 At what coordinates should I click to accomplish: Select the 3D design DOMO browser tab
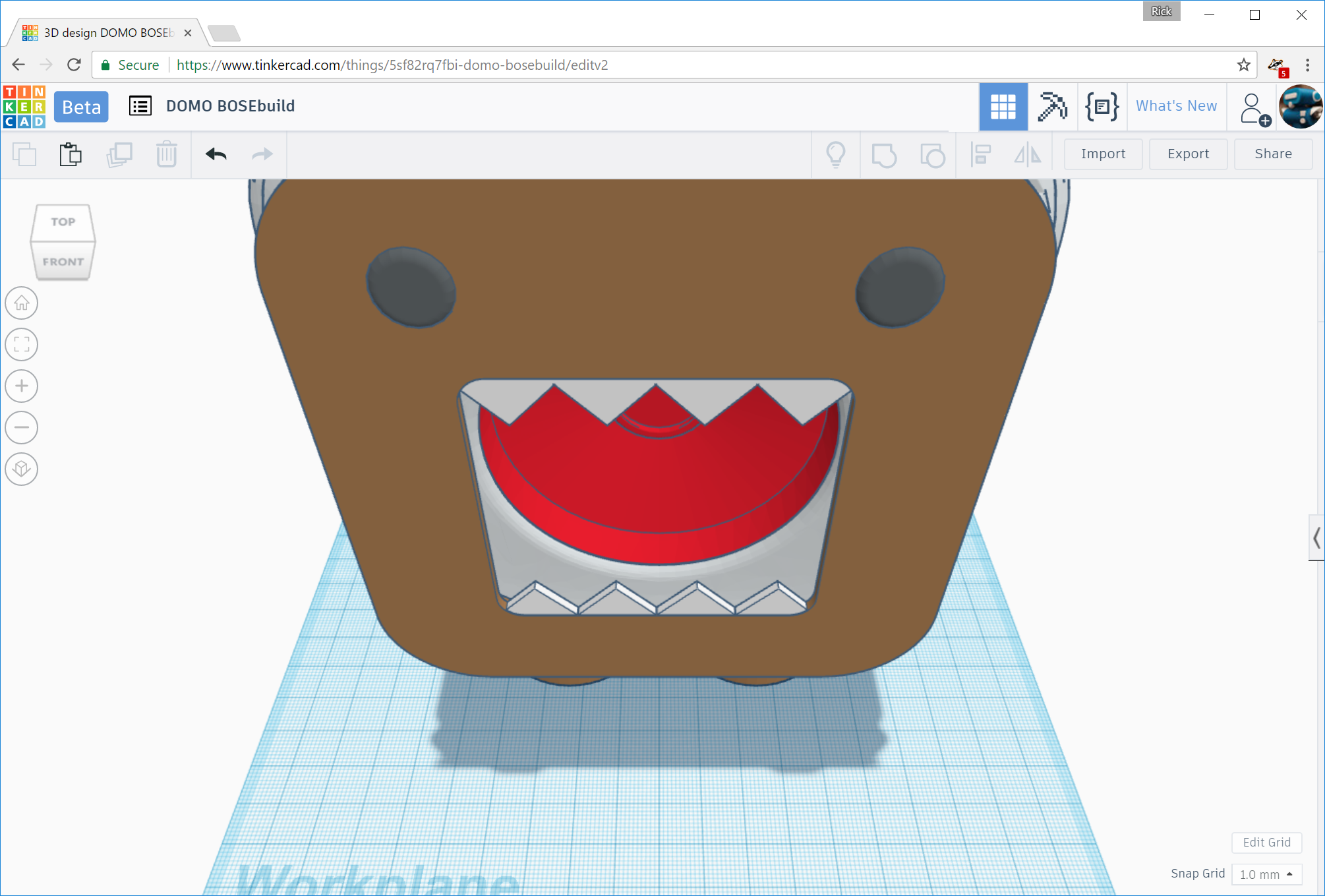click(x=109, y=33)
